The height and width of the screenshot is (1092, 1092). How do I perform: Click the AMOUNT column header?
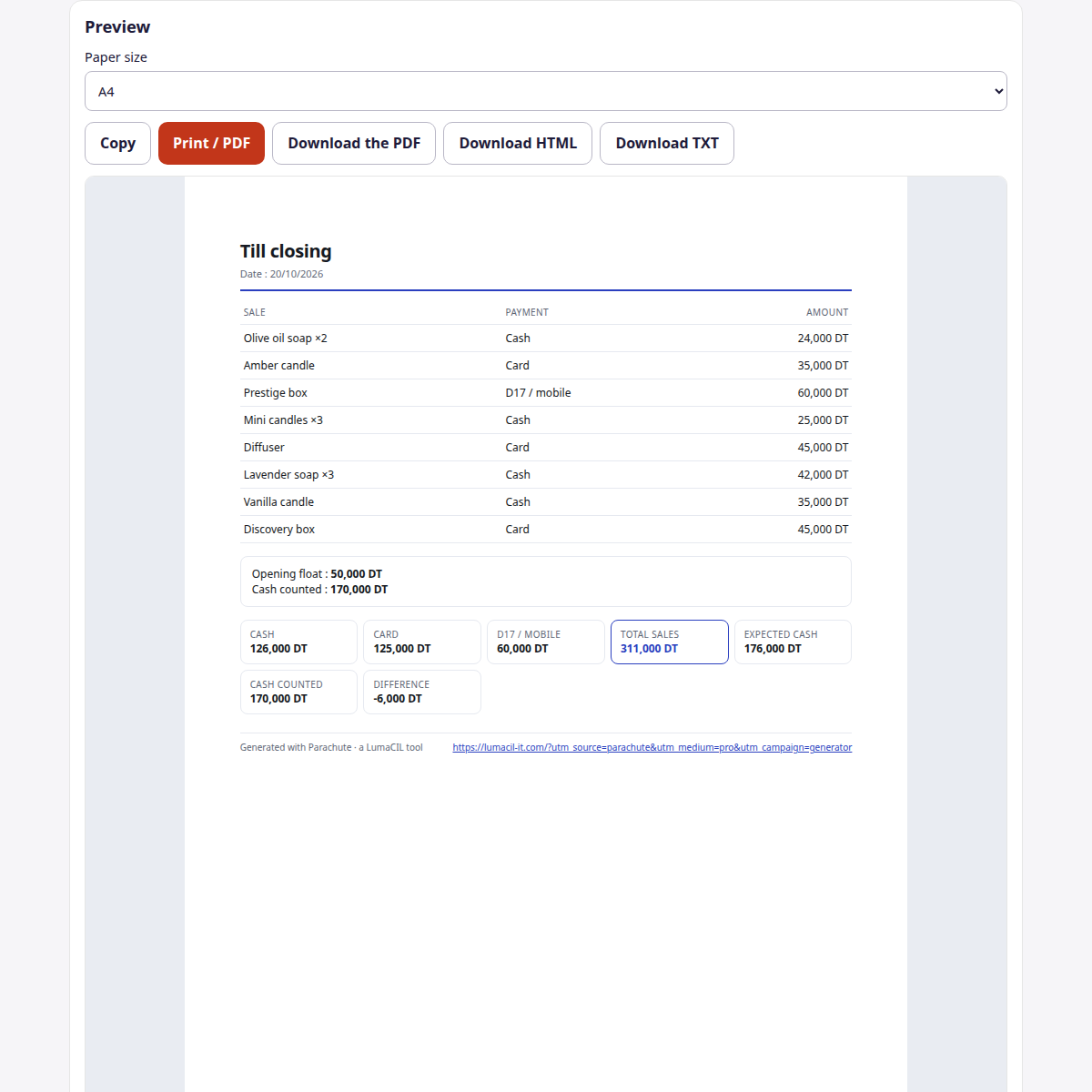click(x=827, y=312)
